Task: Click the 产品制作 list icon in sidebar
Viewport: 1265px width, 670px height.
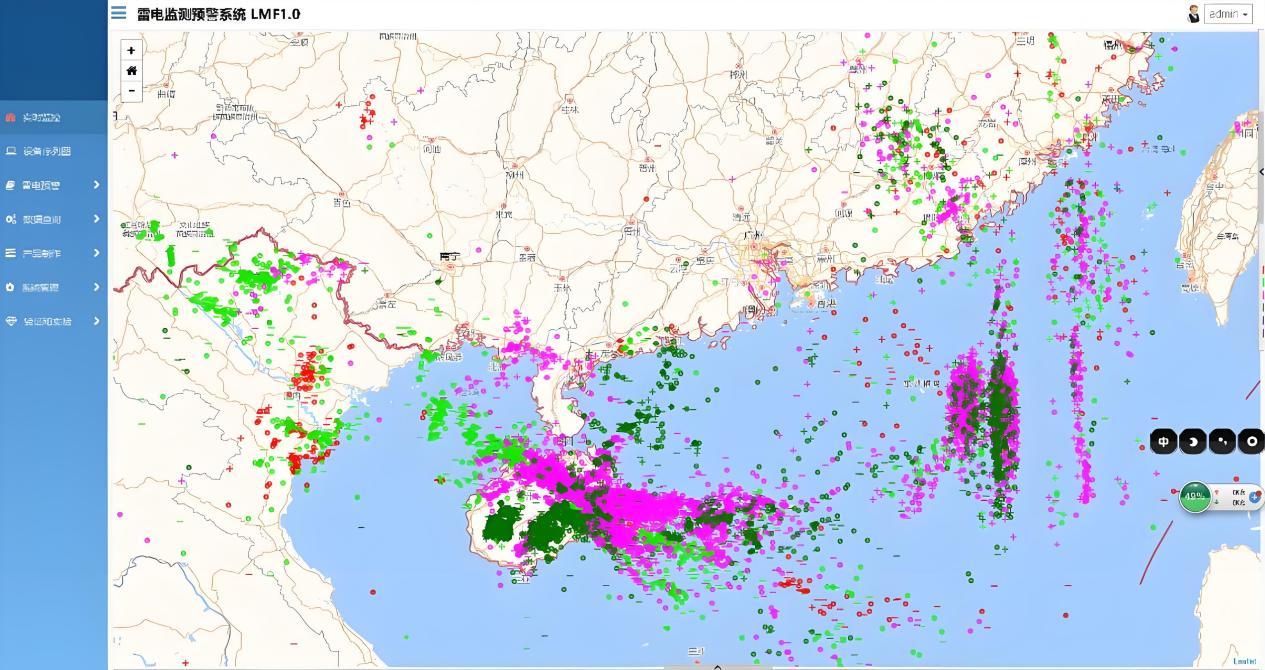Action: click(x=11, y=253)
